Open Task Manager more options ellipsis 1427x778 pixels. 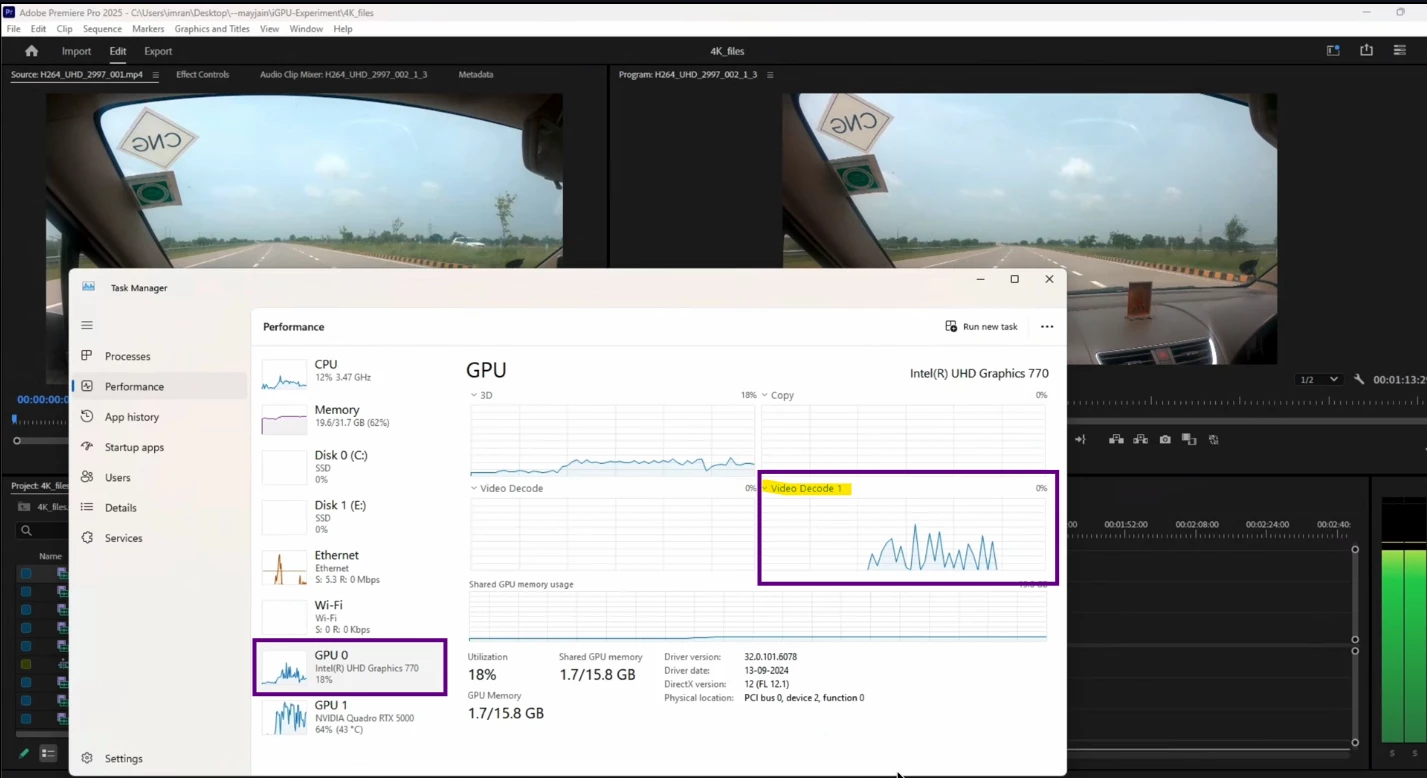click(x=1047, y=327)
